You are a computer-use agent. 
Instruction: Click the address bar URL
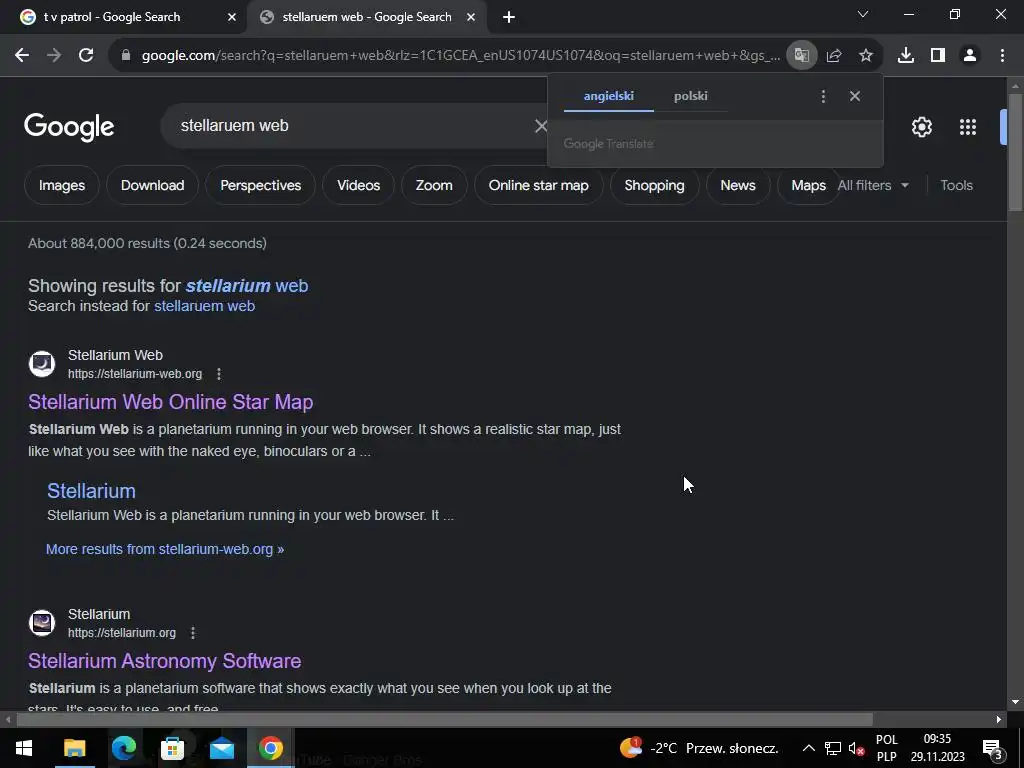click(x=460, y=56)
